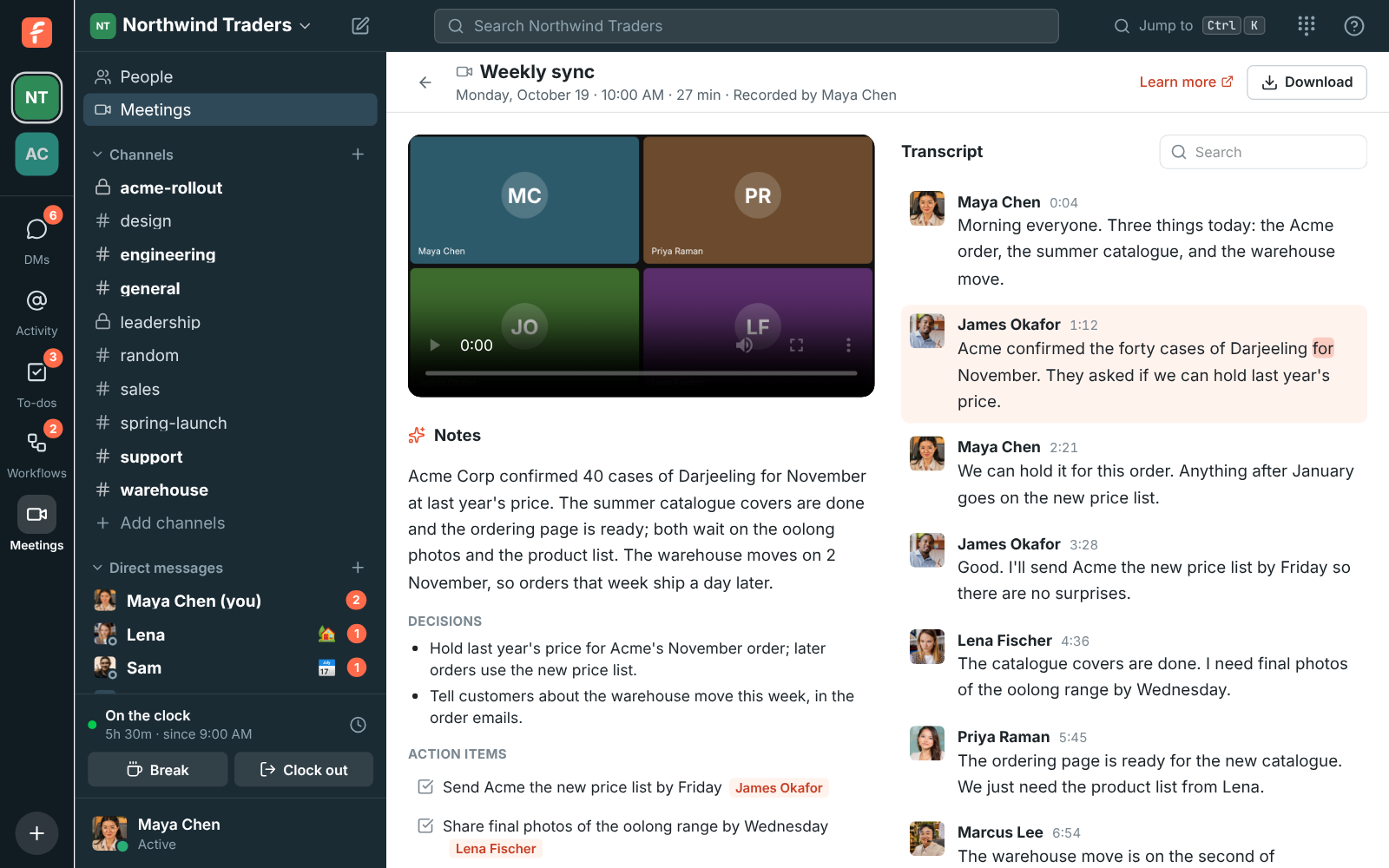Start a Break
Viewport: 1389px width, 868px height.
(158, 770)
